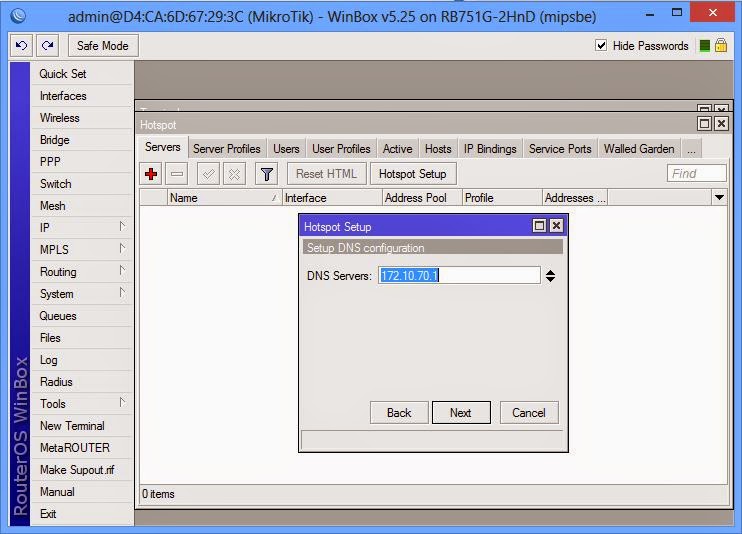Click the Undo arrow icon
742x534 pixels.
(21, 45)
